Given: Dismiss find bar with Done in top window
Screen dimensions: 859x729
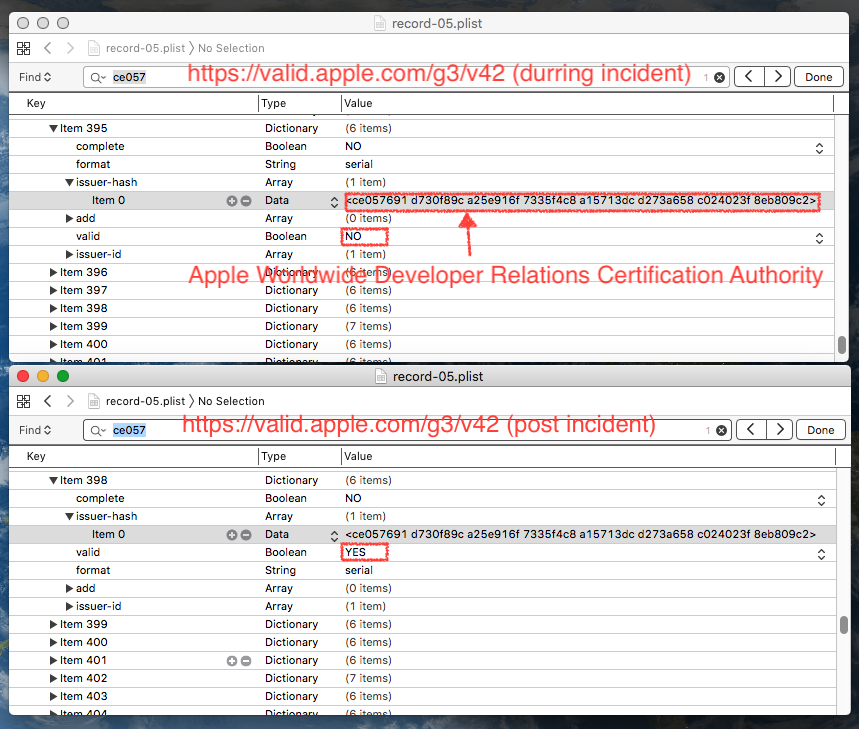Looking at the screenshot, I should click(818, 77).
